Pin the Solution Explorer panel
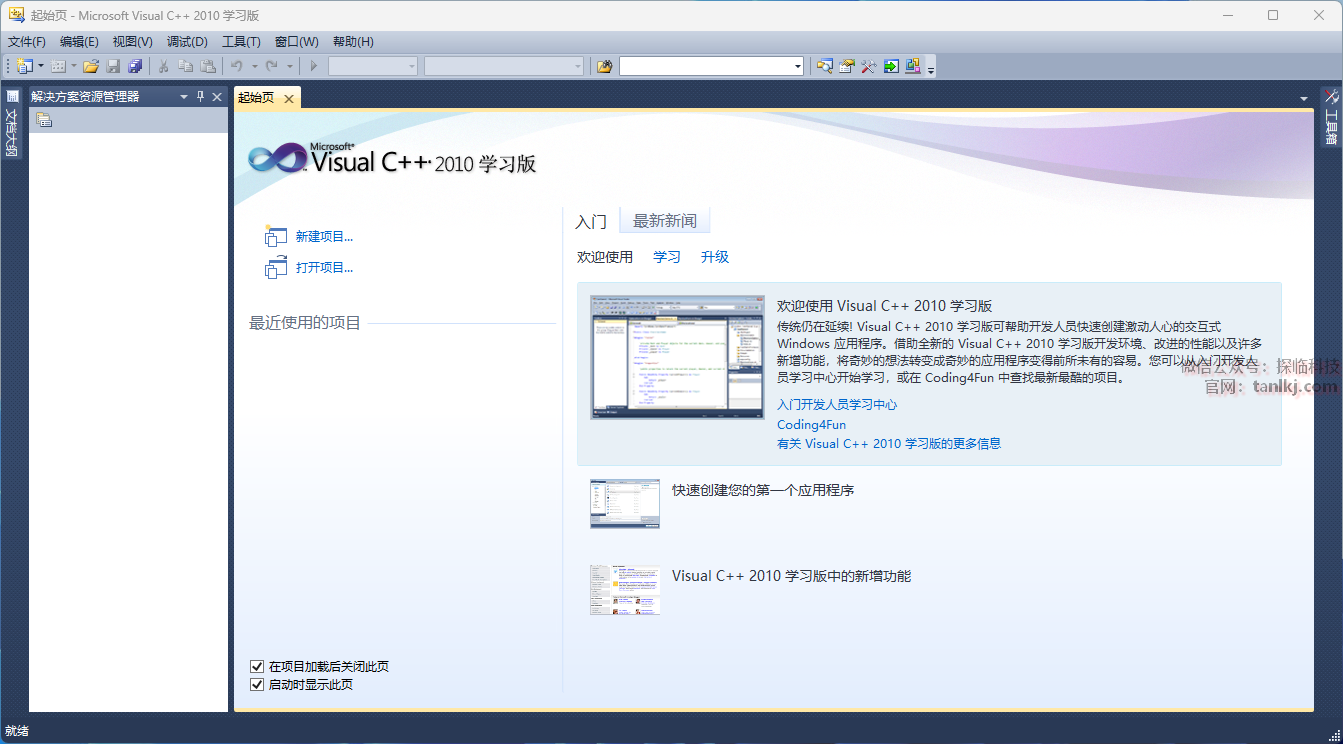This screenshot has width=1343, height=744. point(200,97)
